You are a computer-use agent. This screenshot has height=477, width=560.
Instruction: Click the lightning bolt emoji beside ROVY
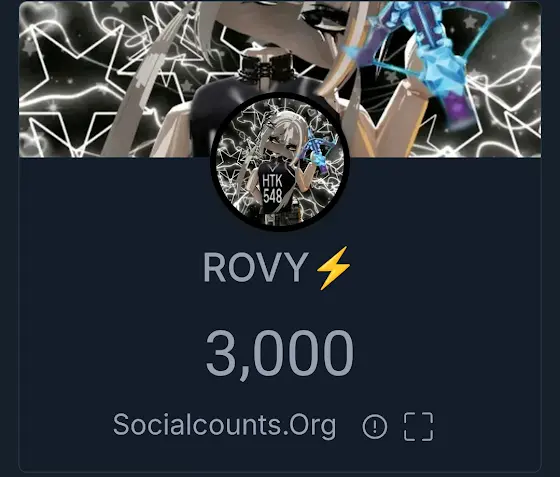[333, 268]
